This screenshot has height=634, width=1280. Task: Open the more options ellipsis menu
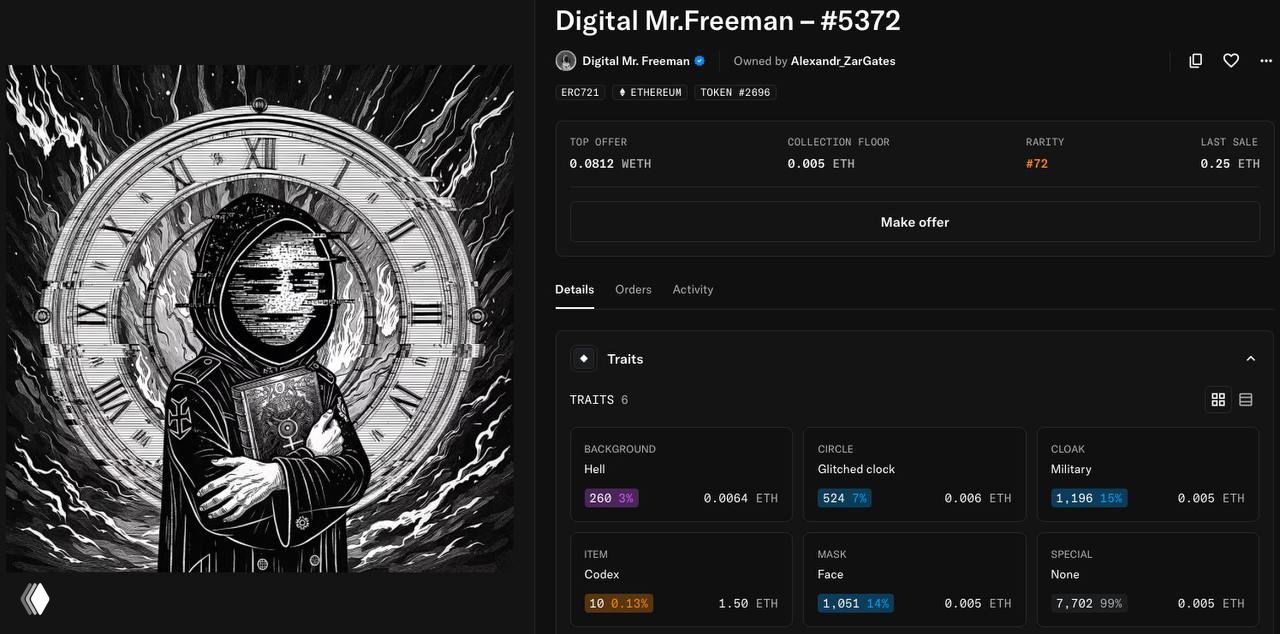click(x=1266, y=60)
